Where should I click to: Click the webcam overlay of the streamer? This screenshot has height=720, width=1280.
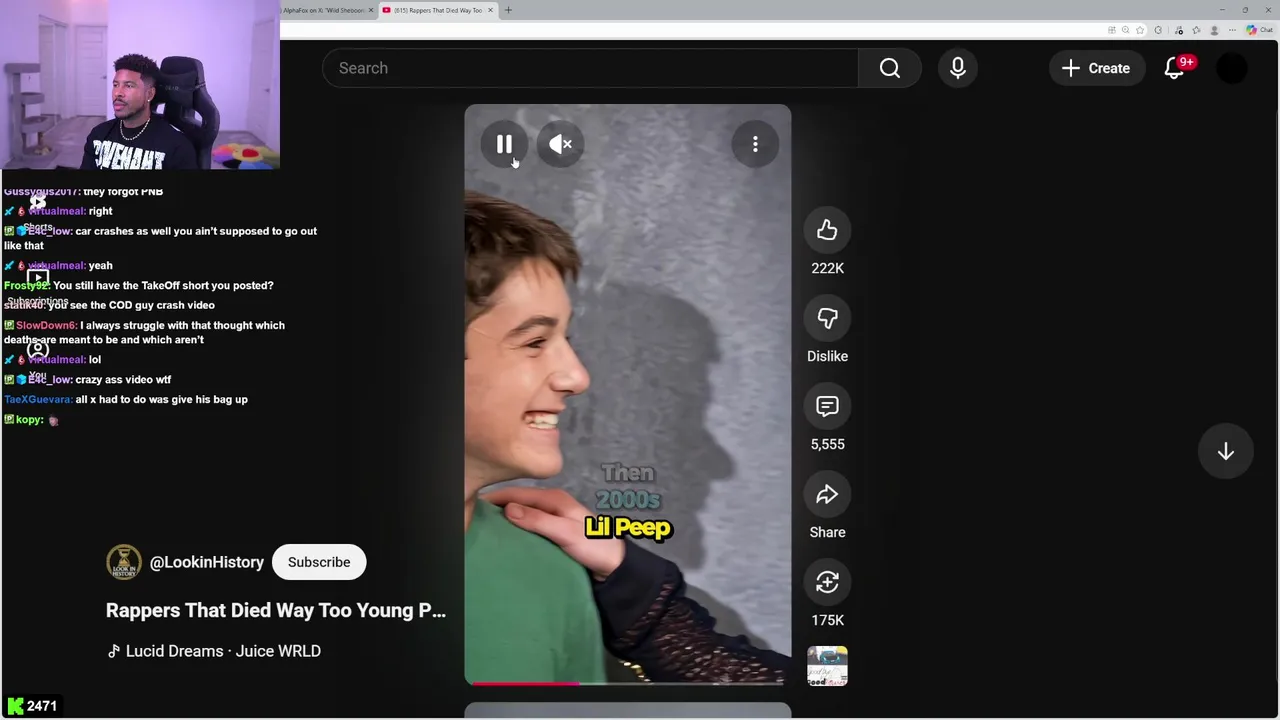[140, 85]
